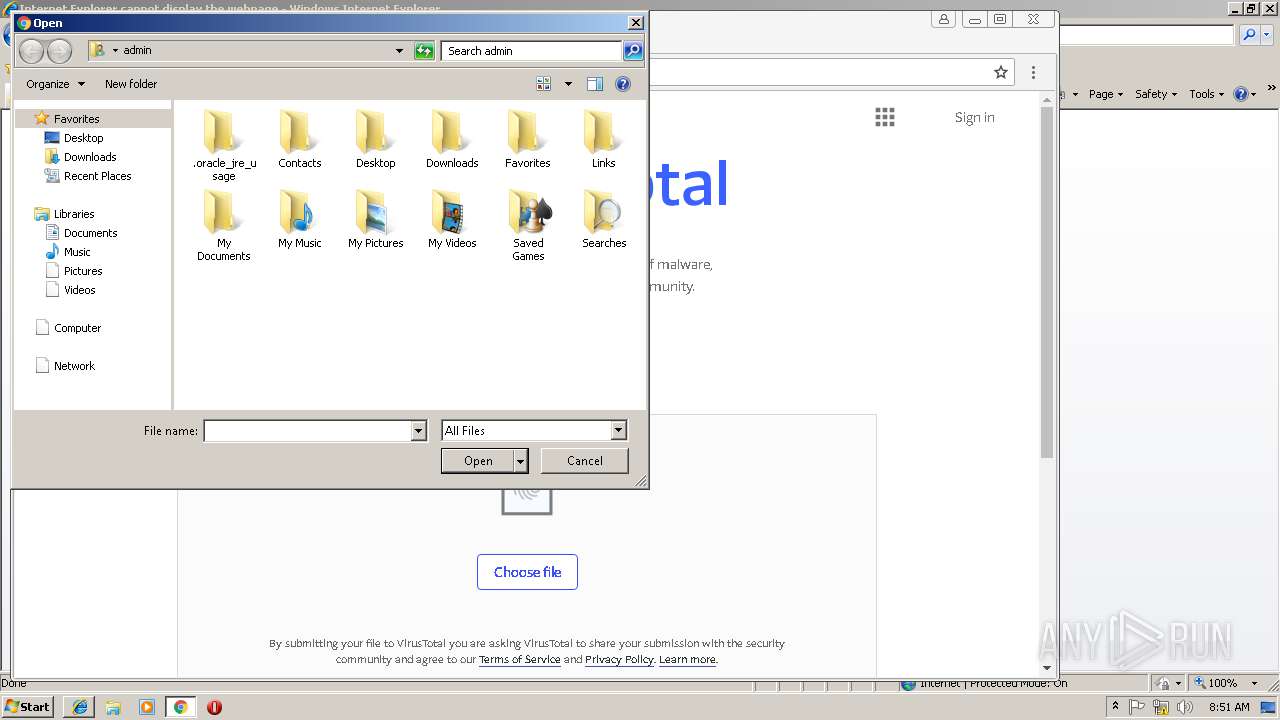Click Windows Explorer taskbar icon
The image size is (1280, 720).
(x=113, y=707)
